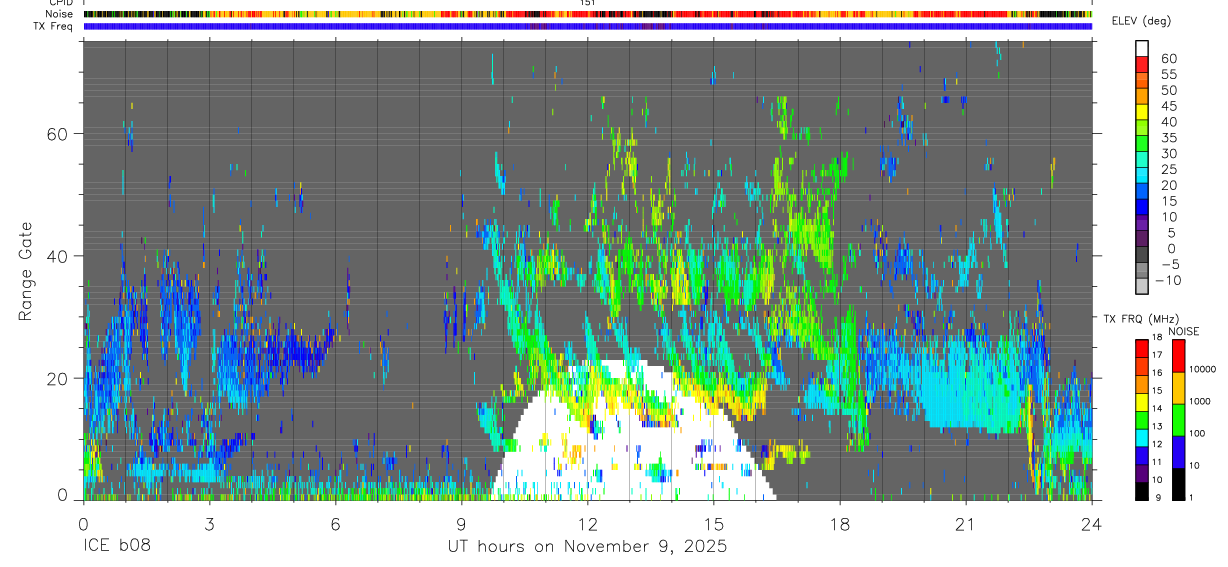Click the cyan TX FRQ swatch between 13 and 12
This screenshot has width=1228, height=567.
1141,437
